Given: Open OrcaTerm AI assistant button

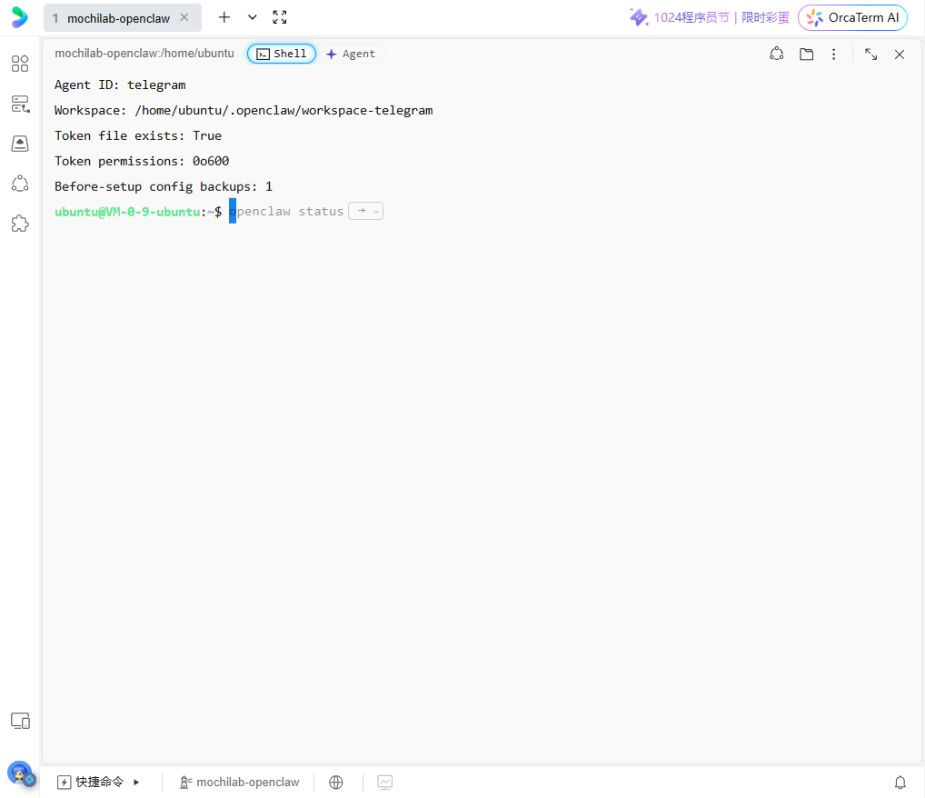Looking at the screenshot, I should tap(852, 18).
